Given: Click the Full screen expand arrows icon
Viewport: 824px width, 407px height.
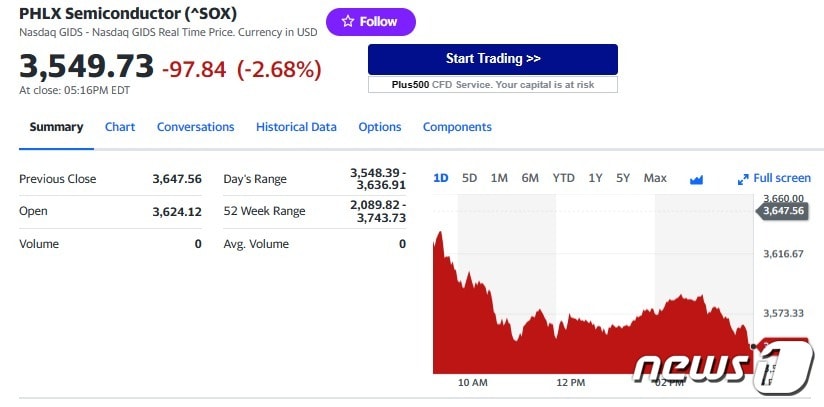Looking at the screenshot, I should point(743,179).
